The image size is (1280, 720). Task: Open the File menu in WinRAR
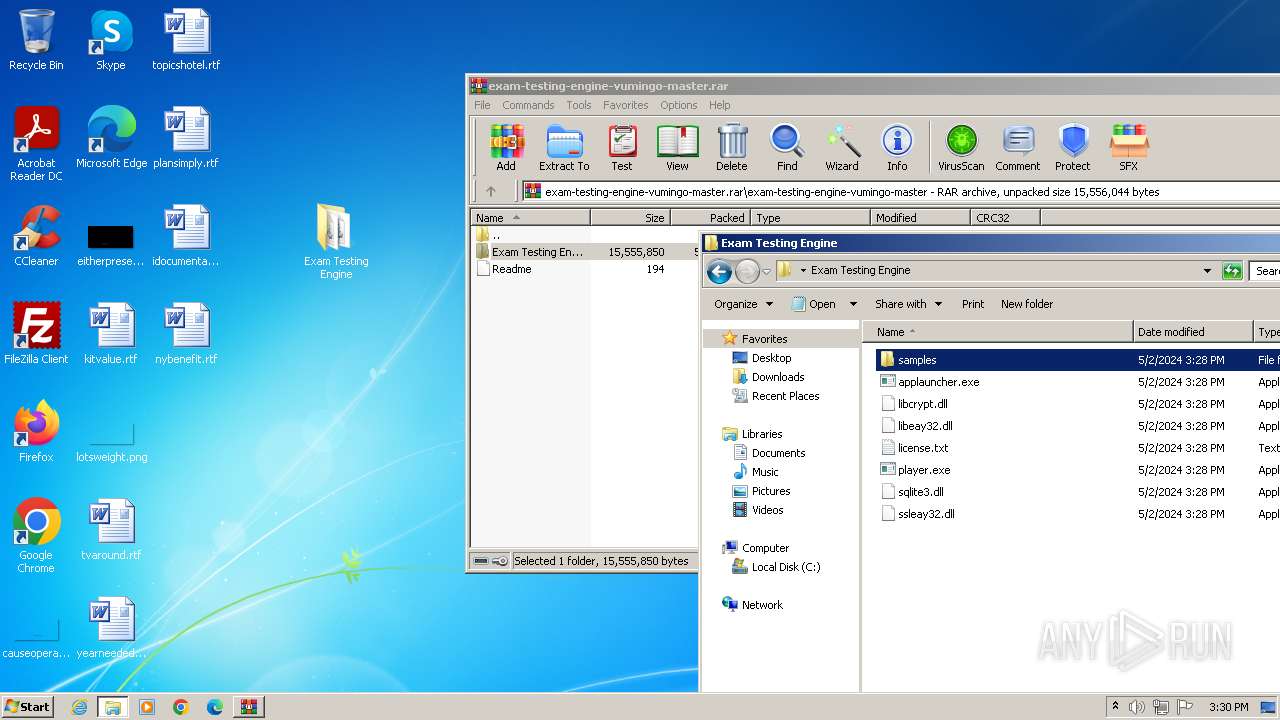482,105
